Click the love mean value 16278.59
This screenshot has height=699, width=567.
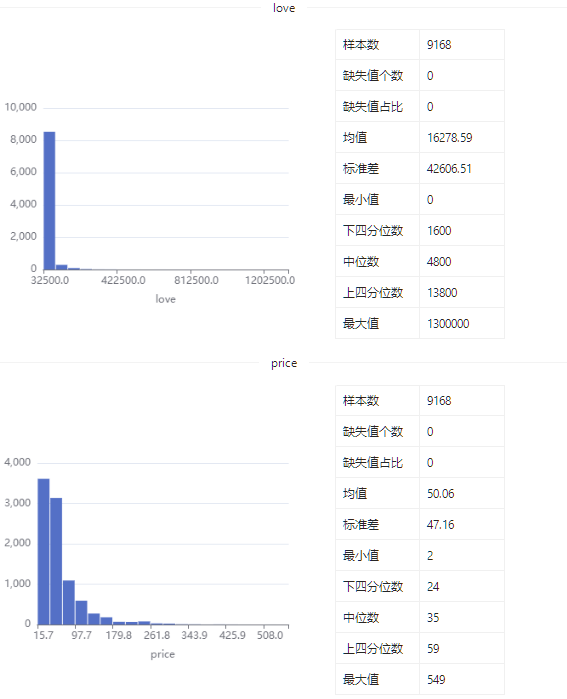449,137
